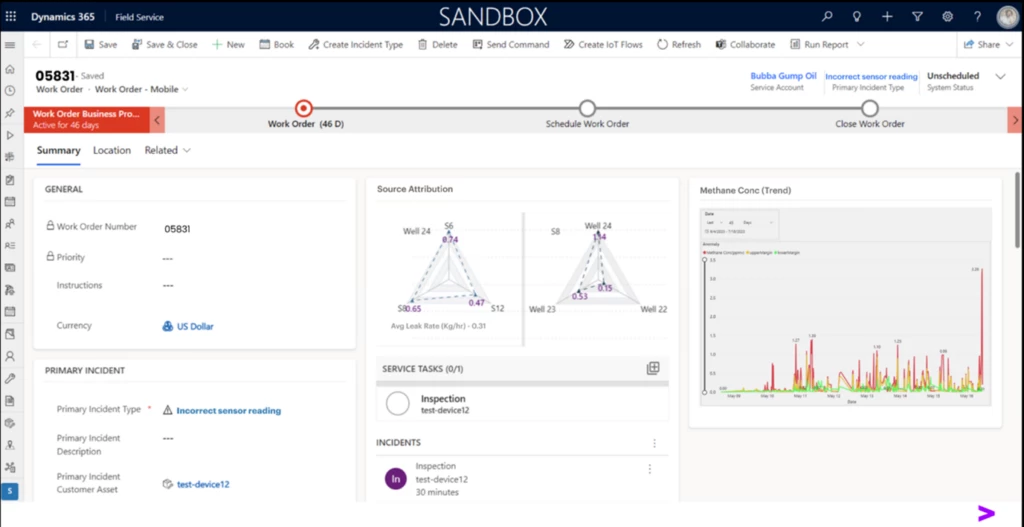Screen dimensions: 1024x527
Task: Adjust the Methane chart vertical zoom slider top handle
Action: point(704,259)
